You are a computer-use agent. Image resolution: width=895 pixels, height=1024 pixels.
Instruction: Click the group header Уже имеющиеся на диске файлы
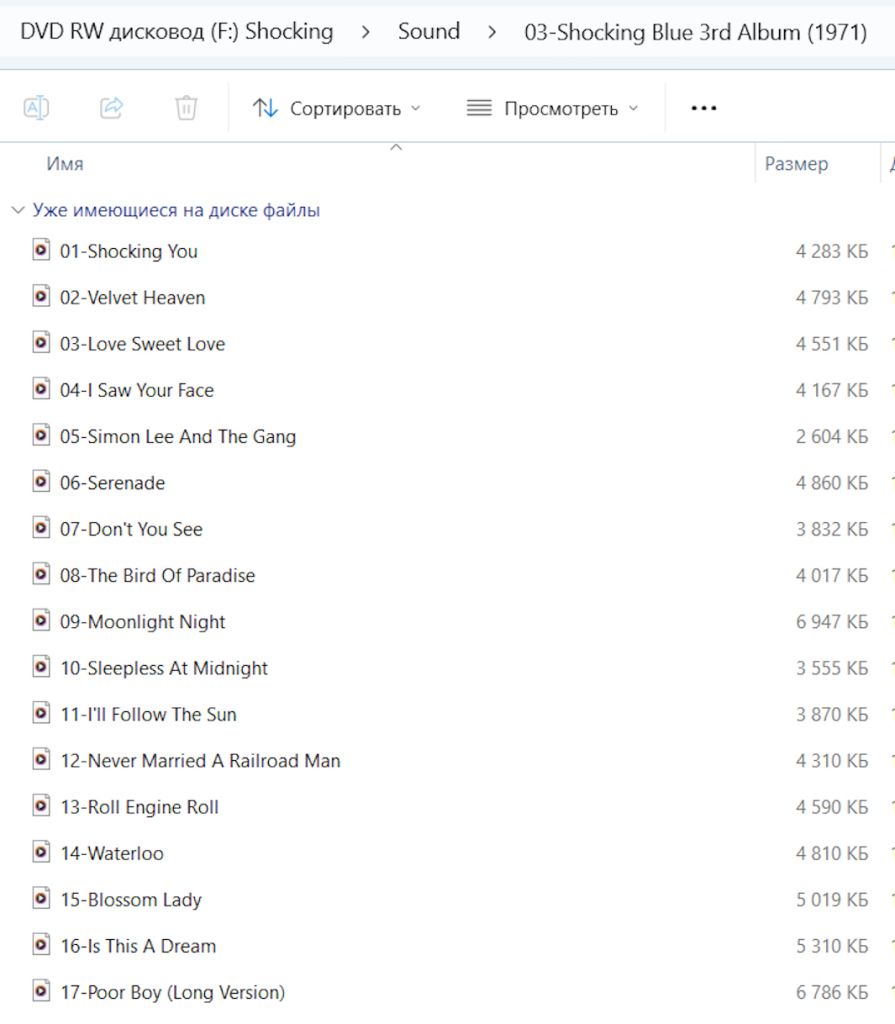(176, 210)
